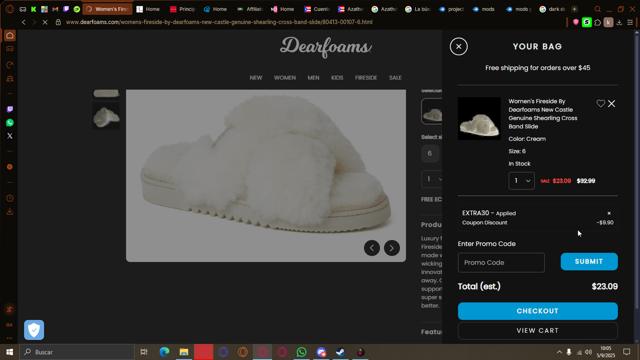This screenshot has height=360, width=640.
Task: Remove the EXTRA30 coupon code
Action: (609, 213)
